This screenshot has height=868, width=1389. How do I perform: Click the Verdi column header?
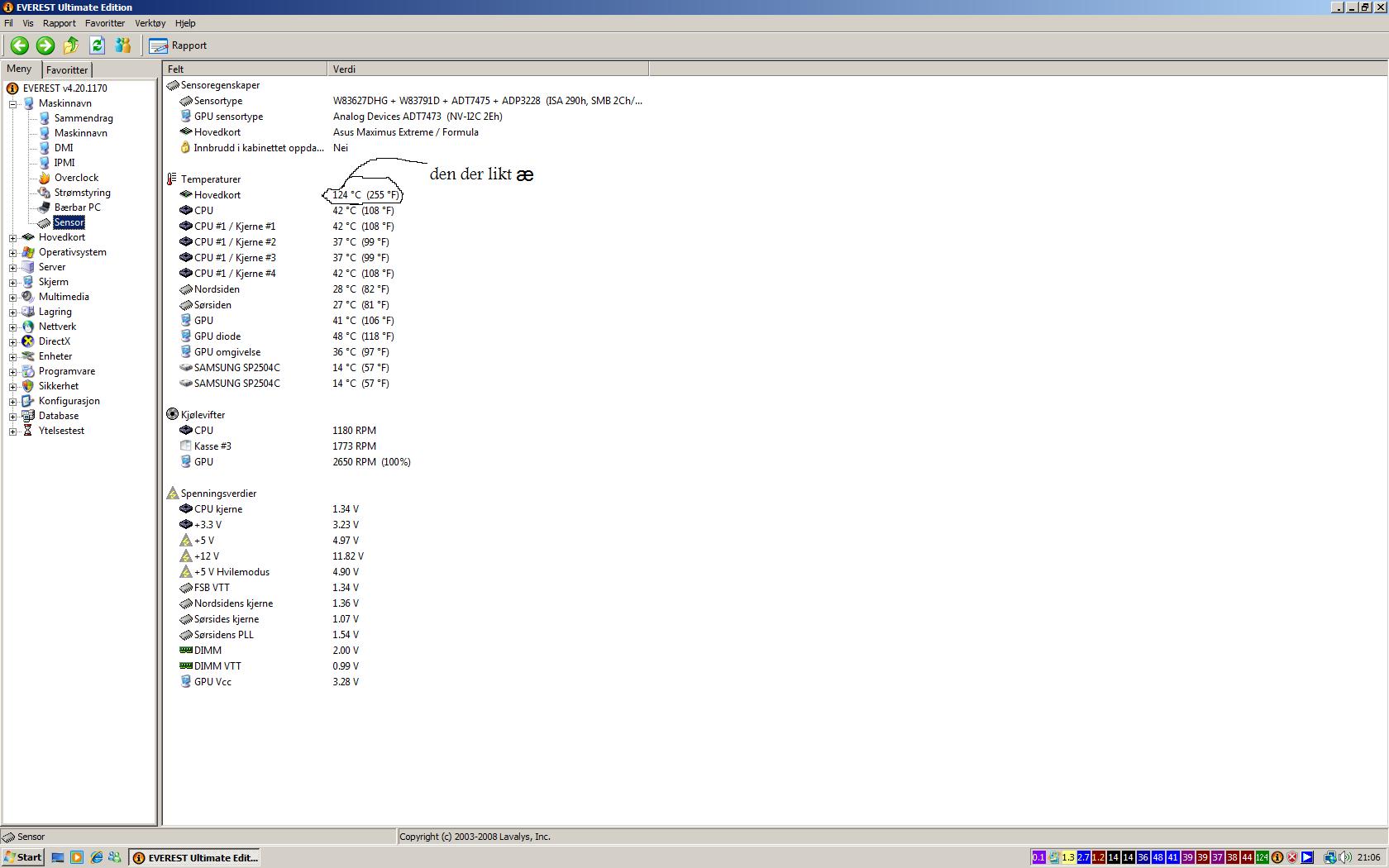(x=488, y=69)
